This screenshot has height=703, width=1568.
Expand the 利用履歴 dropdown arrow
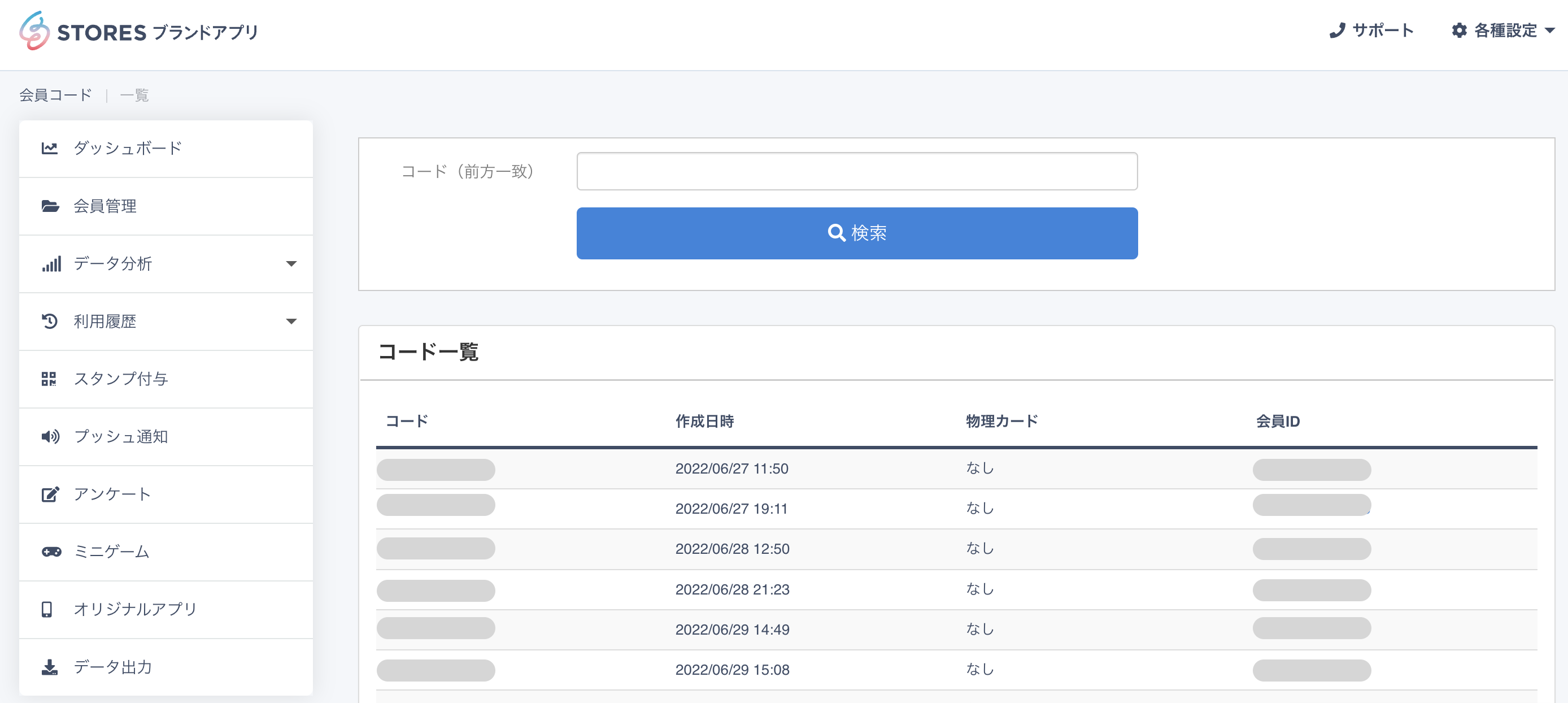(x=291, y=321)
